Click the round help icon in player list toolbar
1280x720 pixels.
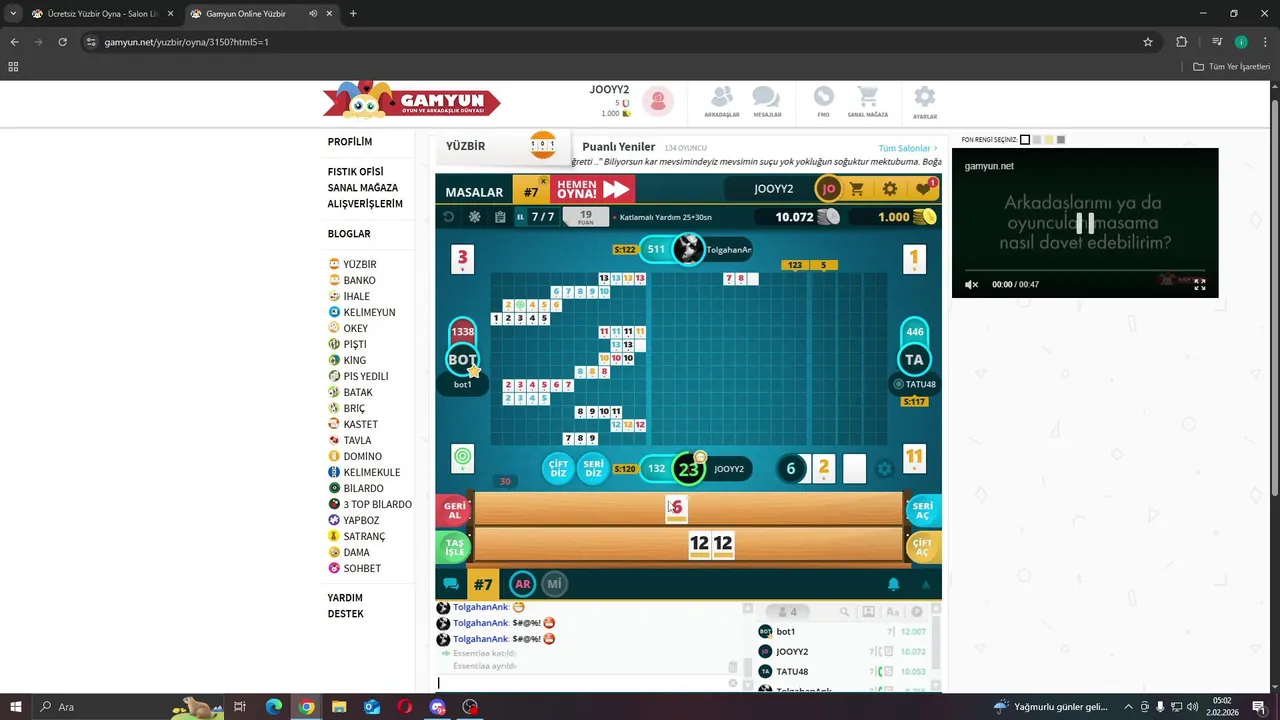pos(917,612)
